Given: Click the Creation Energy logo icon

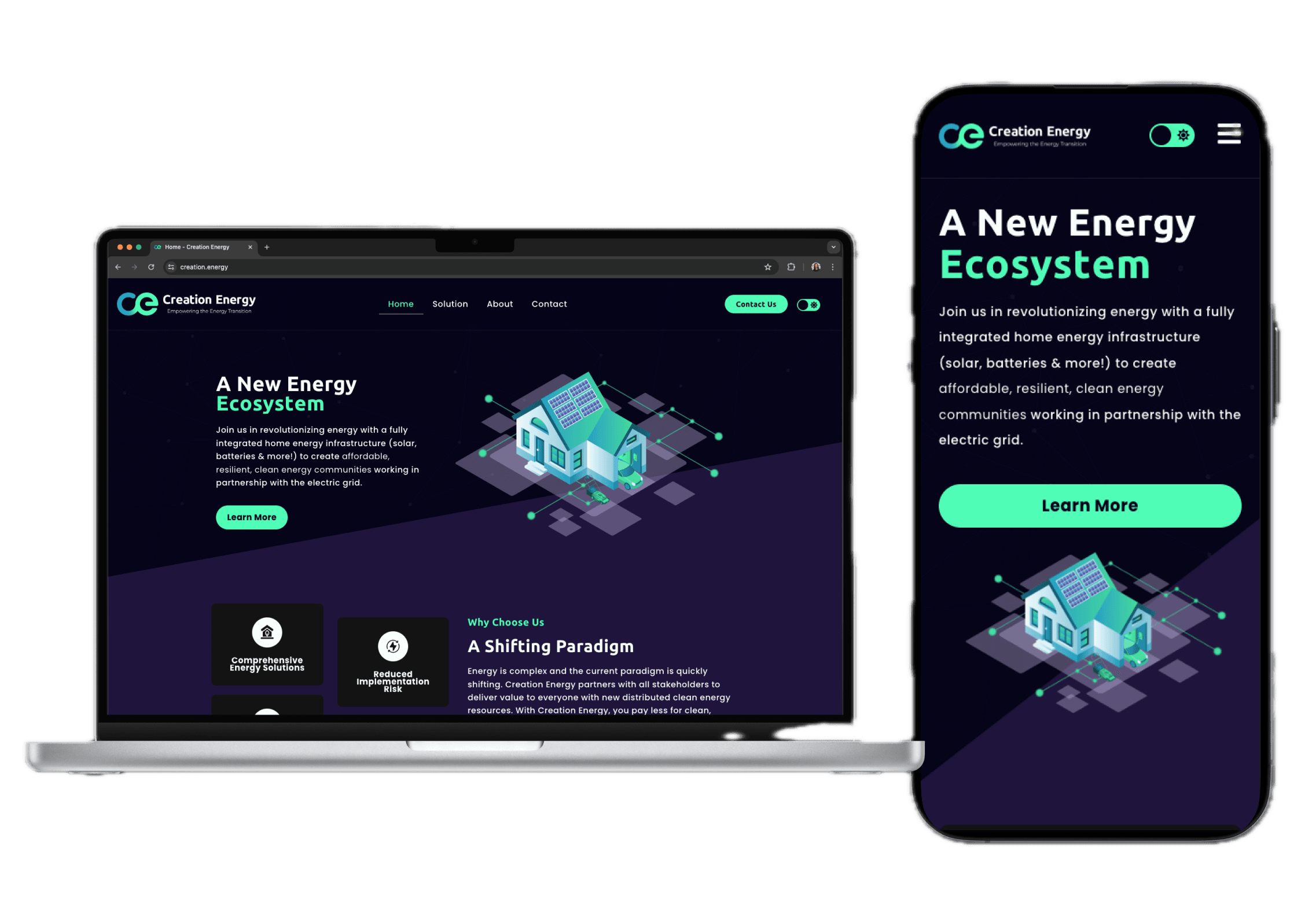Looking at the screenshot, I should (x=131, y=304).
